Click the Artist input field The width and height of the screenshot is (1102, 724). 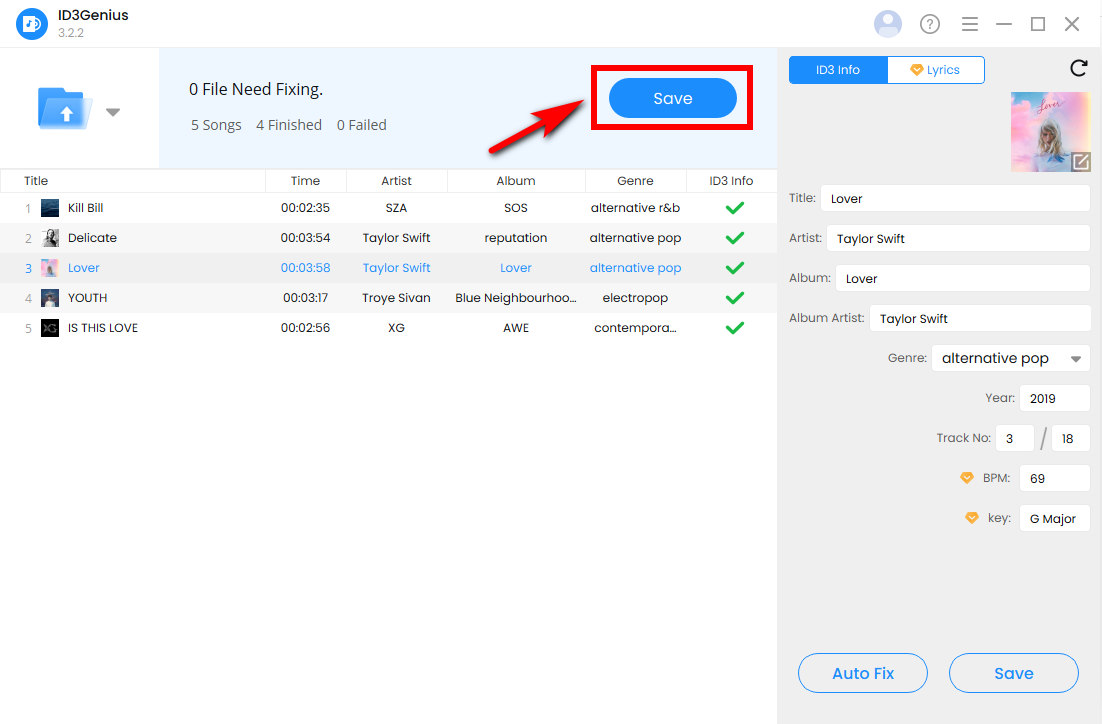958,239
